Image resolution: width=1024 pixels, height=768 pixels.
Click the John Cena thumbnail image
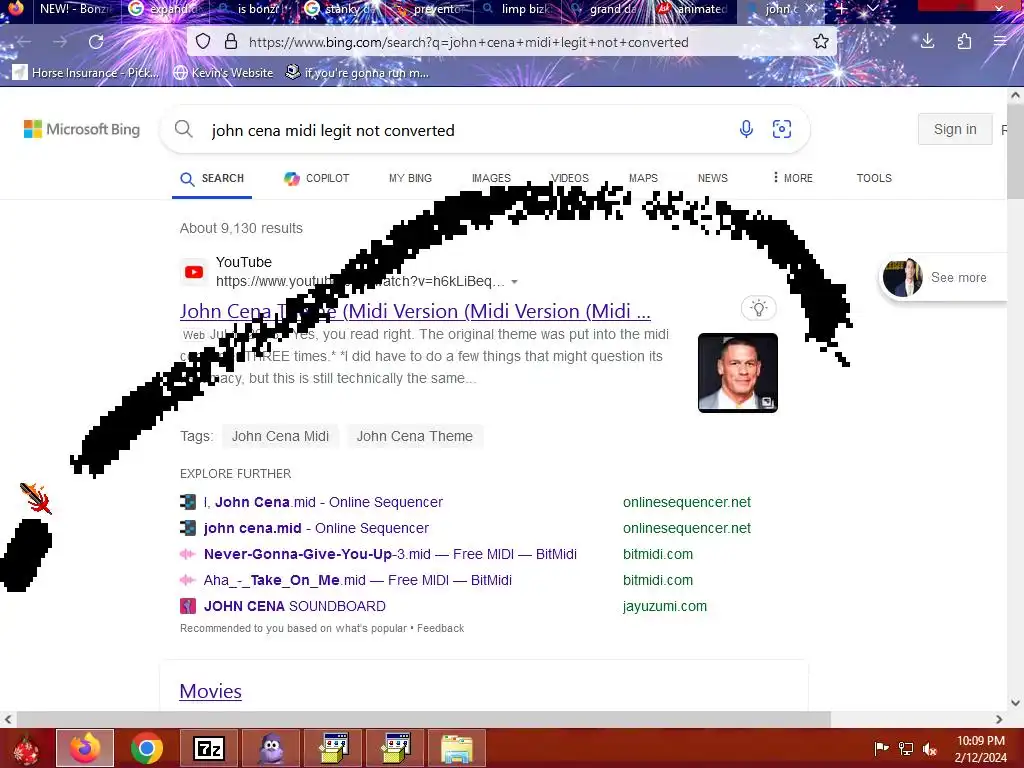(738, 373)
